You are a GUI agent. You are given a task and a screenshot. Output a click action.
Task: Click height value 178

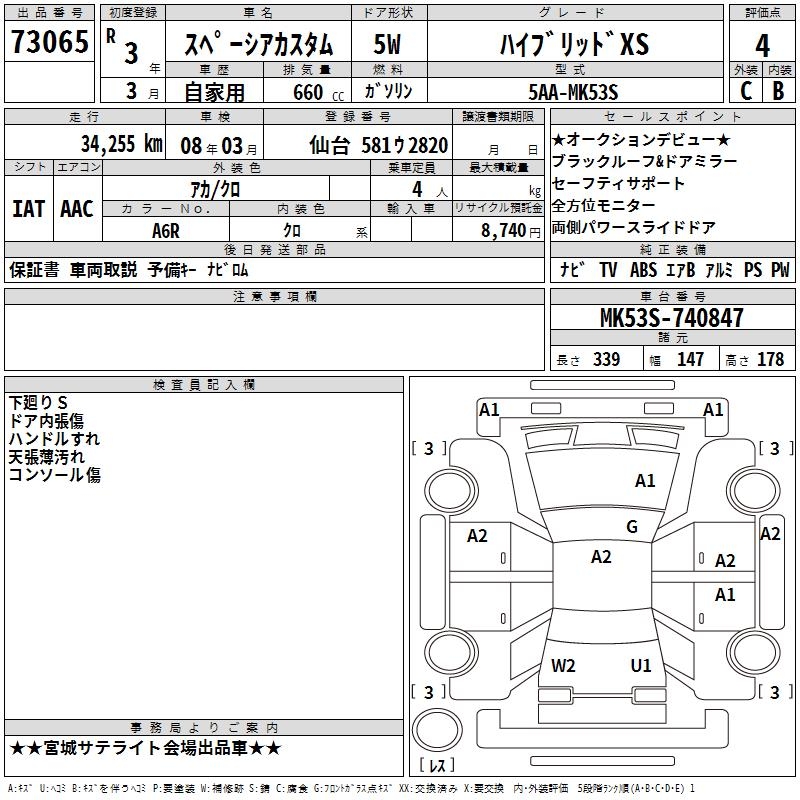770,359
